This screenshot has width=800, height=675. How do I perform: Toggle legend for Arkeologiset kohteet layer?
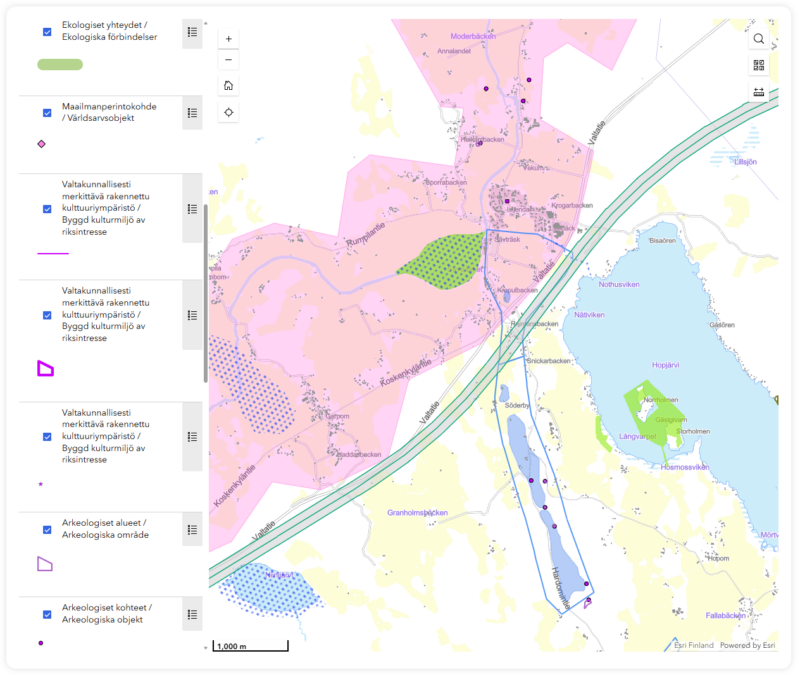click(x=192, y=614)
